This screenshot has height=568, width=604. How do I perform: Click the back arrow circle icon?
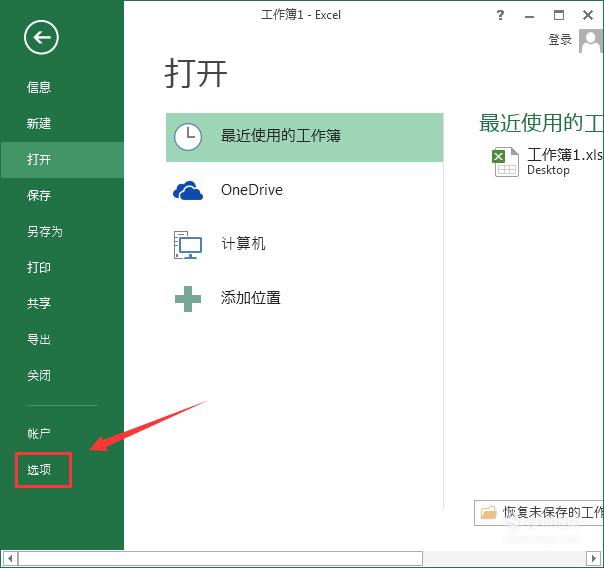41,37
